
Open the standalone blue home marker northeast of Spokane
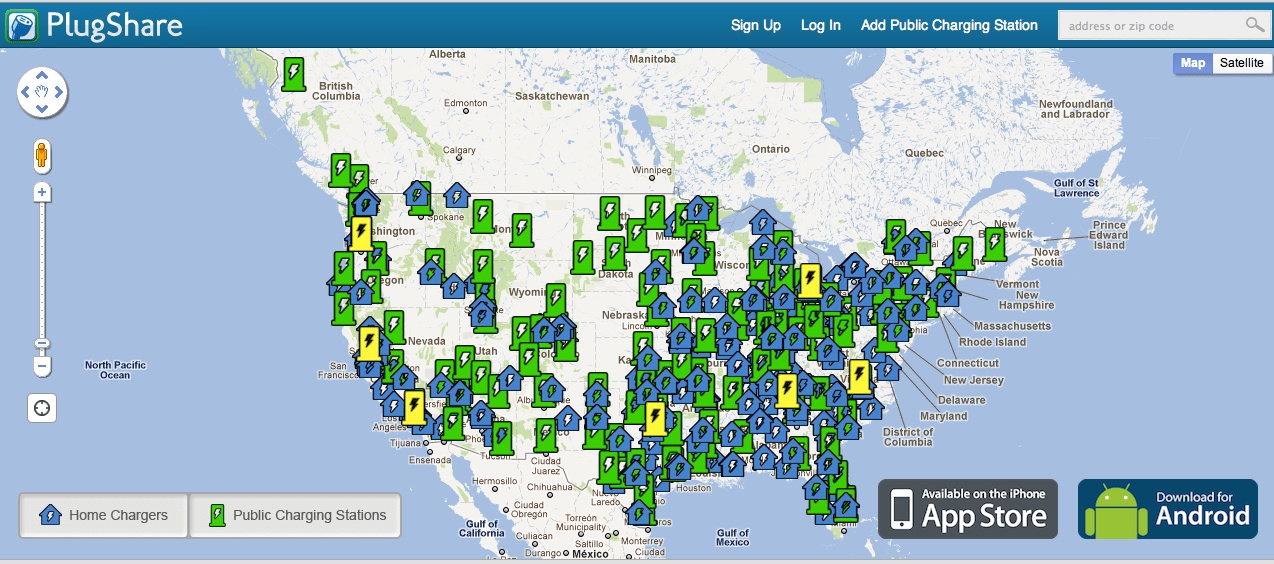pyautogui.click(x=457, y=196)
